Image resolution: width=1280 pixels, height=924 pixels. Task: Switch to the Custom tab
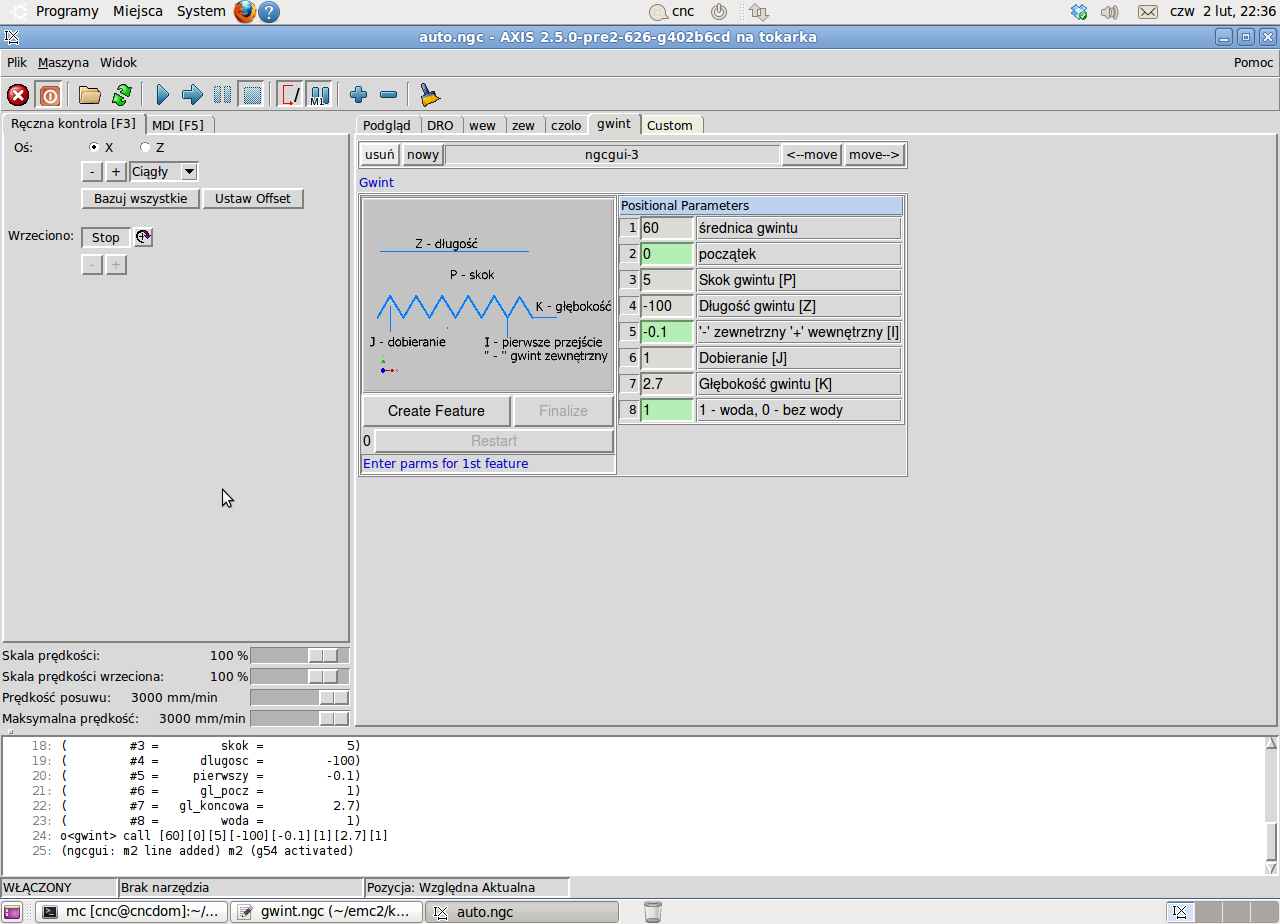tap(670, 125)
